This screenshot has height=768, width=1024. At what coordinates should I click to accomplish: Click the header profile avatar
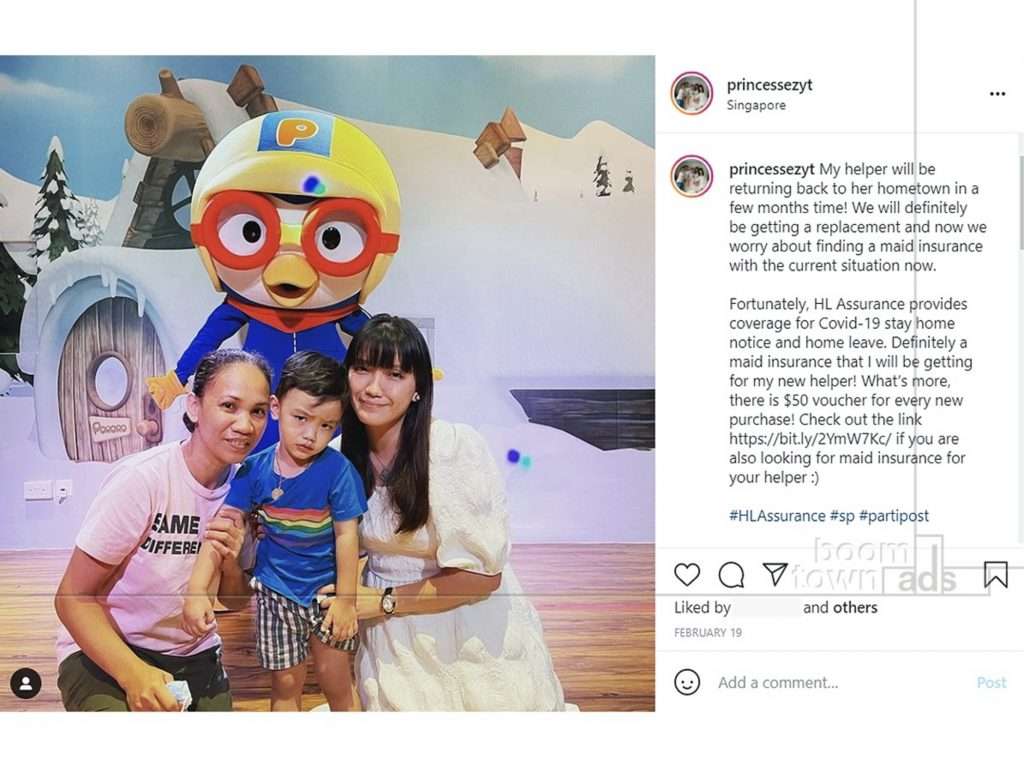[x=692, y=93]
